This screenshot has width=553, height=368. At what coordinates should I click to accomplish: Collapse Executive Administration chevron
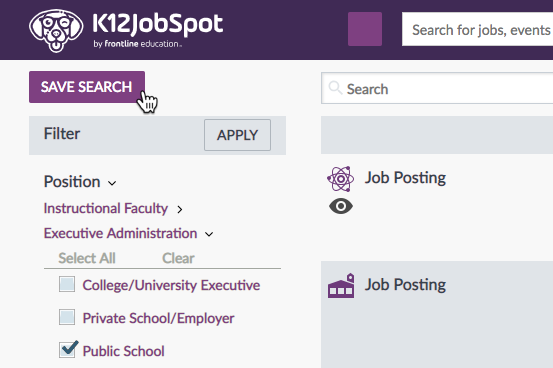tap(209, 234)
